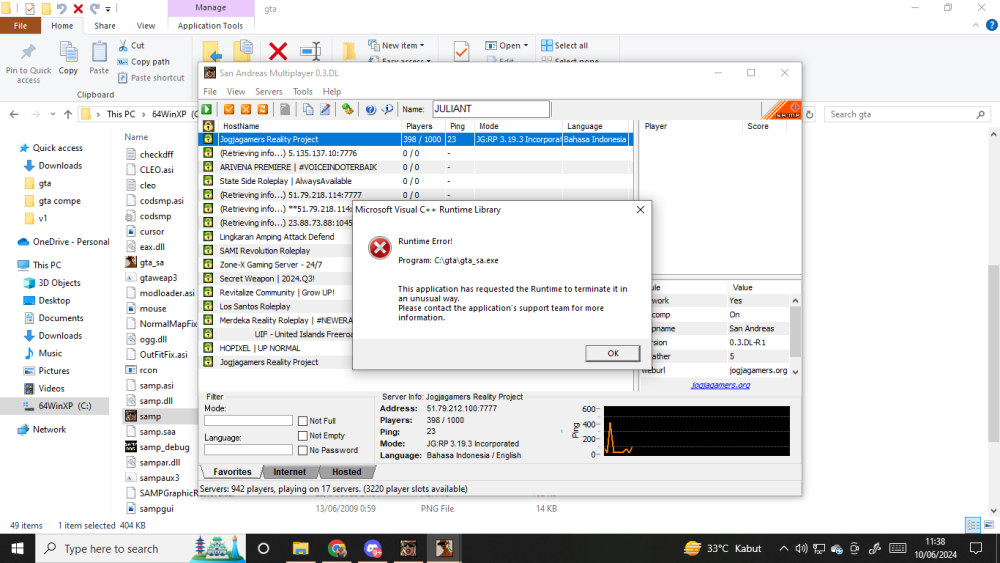Viewport: 1000px width, 563px height.
Task: Click Select all in Explorer ribbon
Action: point(564,45)
